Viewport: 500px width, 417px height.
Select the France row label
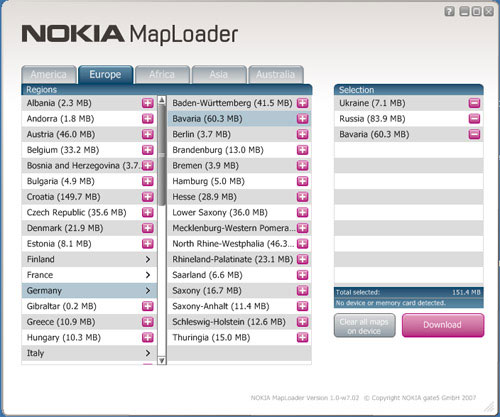coord(40,275)
